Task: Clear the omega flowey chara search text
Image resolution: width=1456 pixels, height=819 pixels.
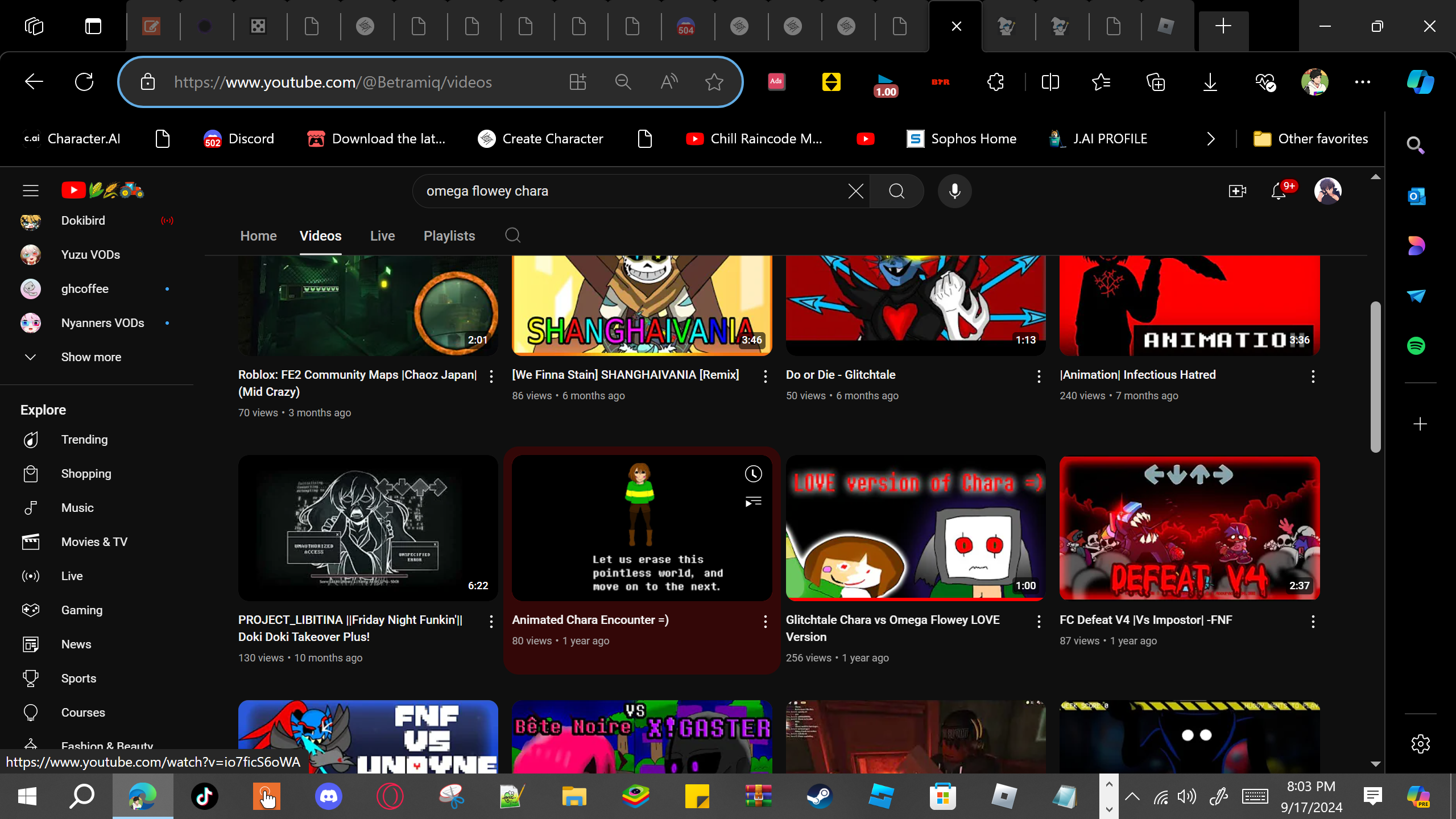Action: tap(855, 191)
